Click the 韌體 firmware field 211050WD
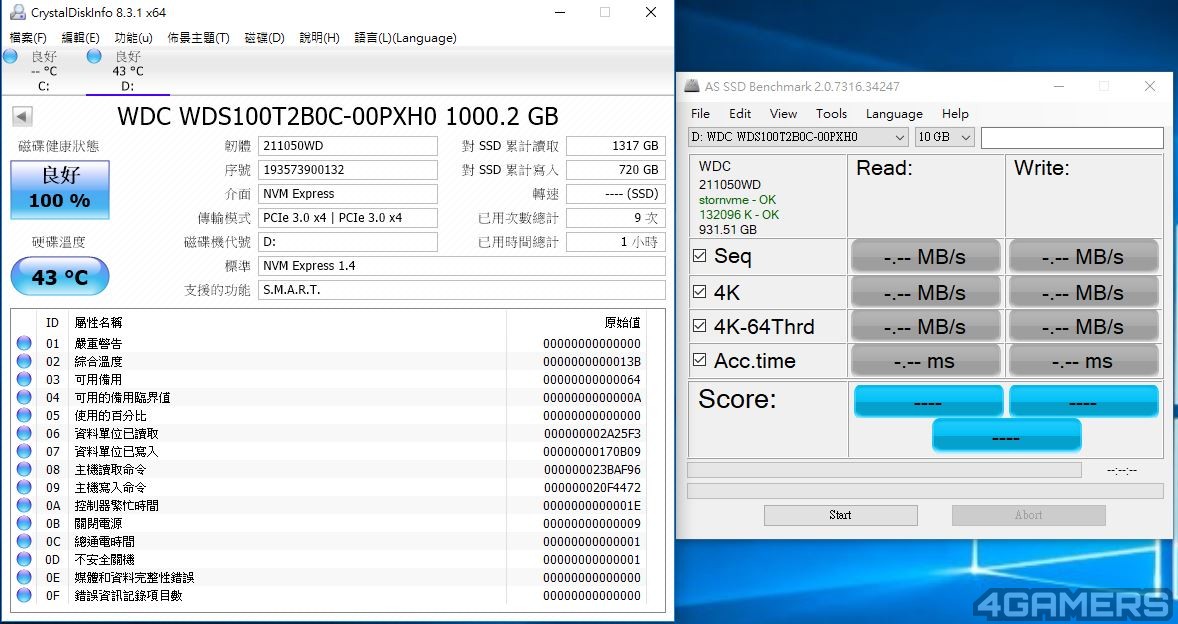This screenshot has height=624, width=1178. tap(348, 146)
